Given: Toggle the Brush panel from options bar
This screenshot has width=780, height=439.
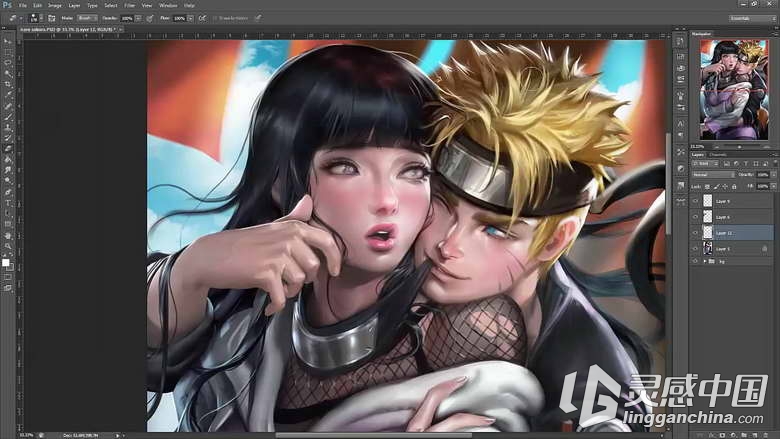Looking at the screenshot, I should tap(52, 18).
